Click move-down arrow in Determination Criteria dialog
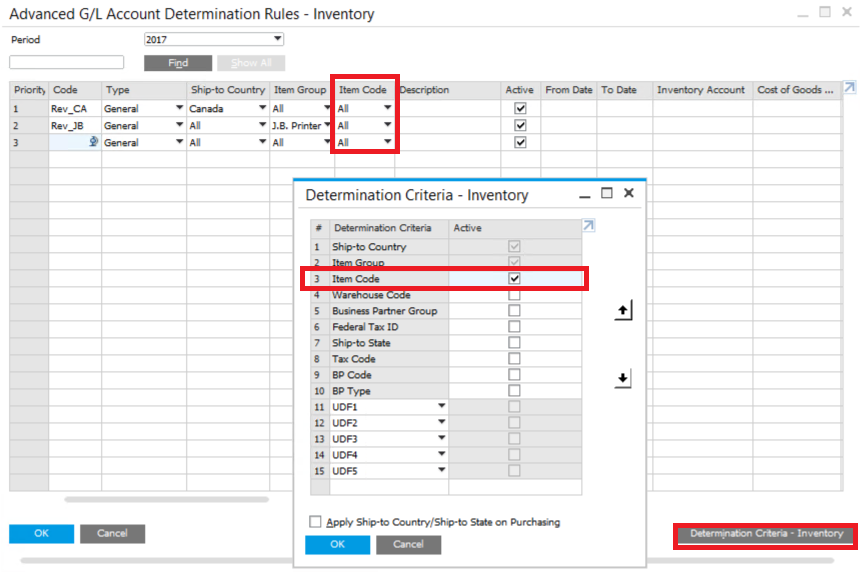Screen dimensions: 866x572 [623, 379]
